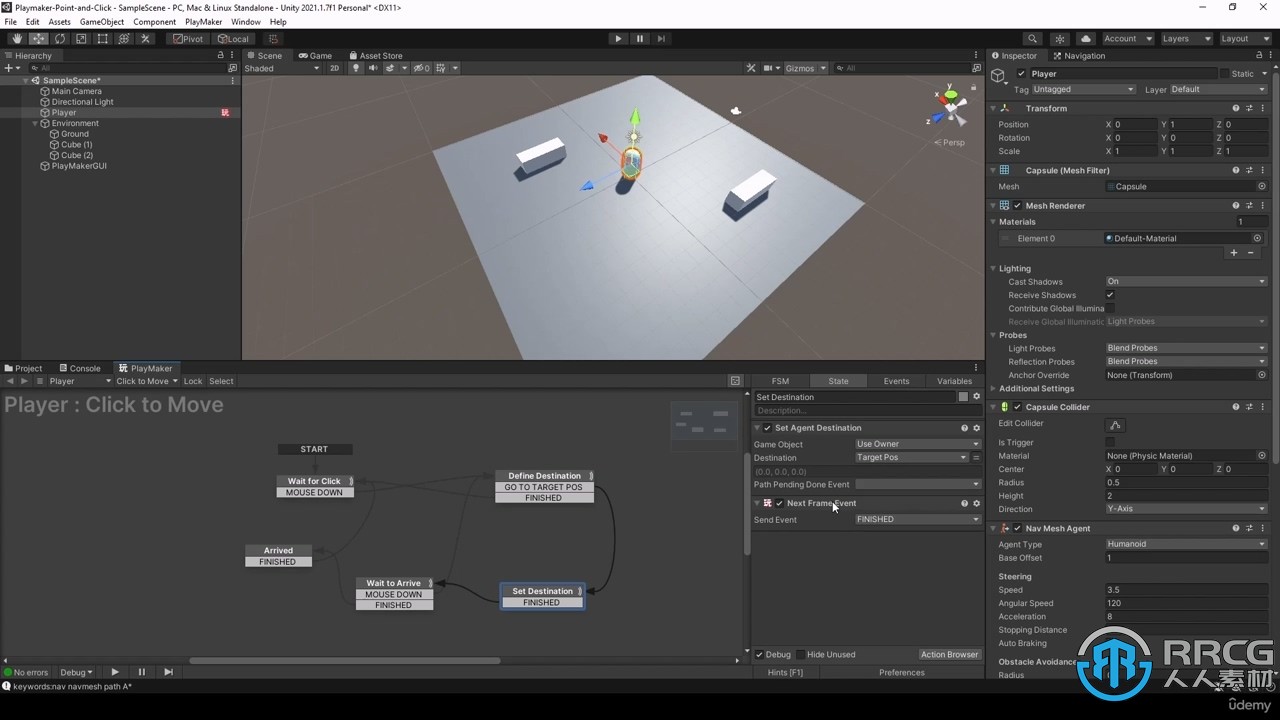Open the GameObject menu
1280x720 pixels.
coord(102,22)
